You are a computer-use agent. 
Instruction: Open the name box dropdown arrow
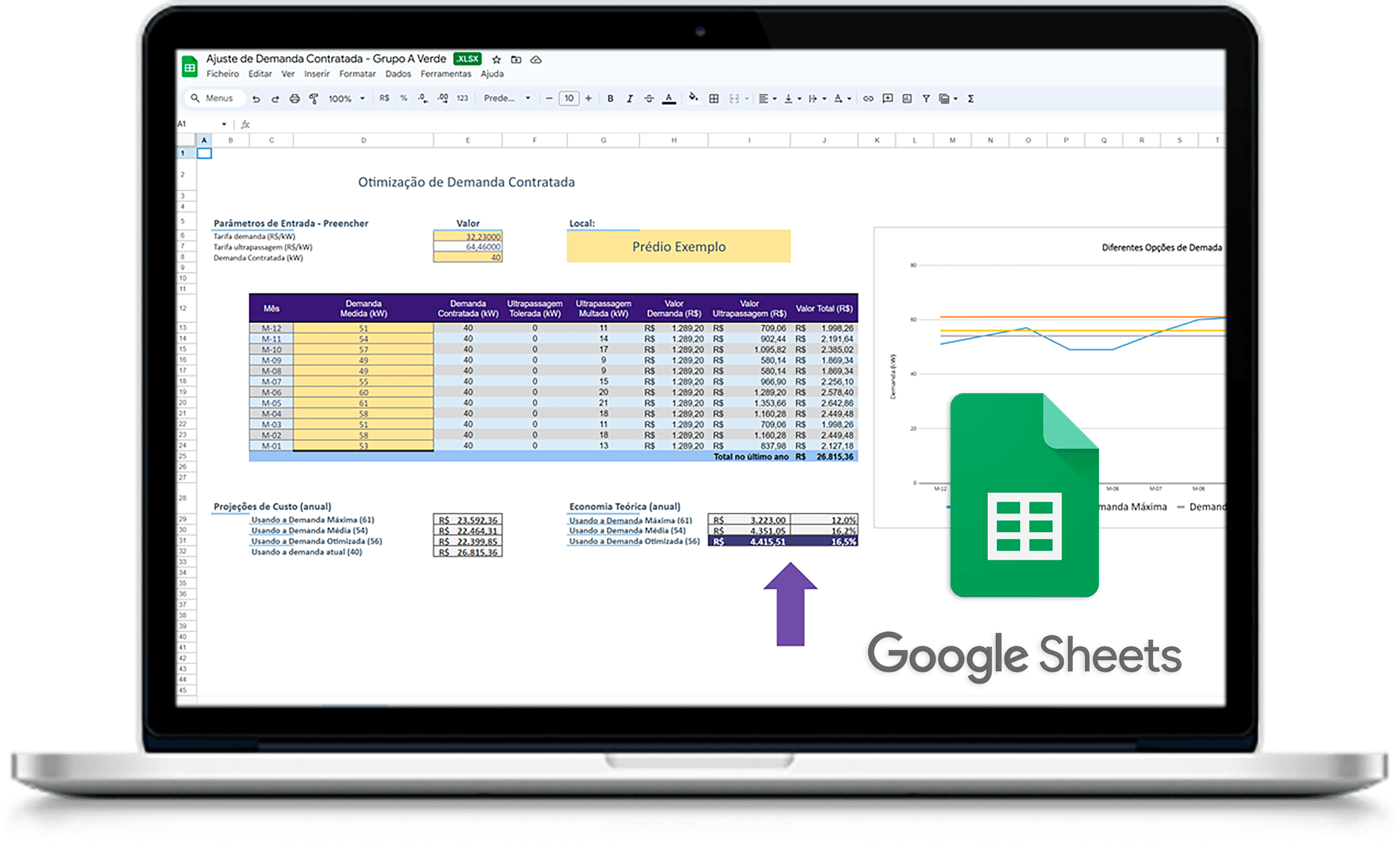[x=224, y=124]
